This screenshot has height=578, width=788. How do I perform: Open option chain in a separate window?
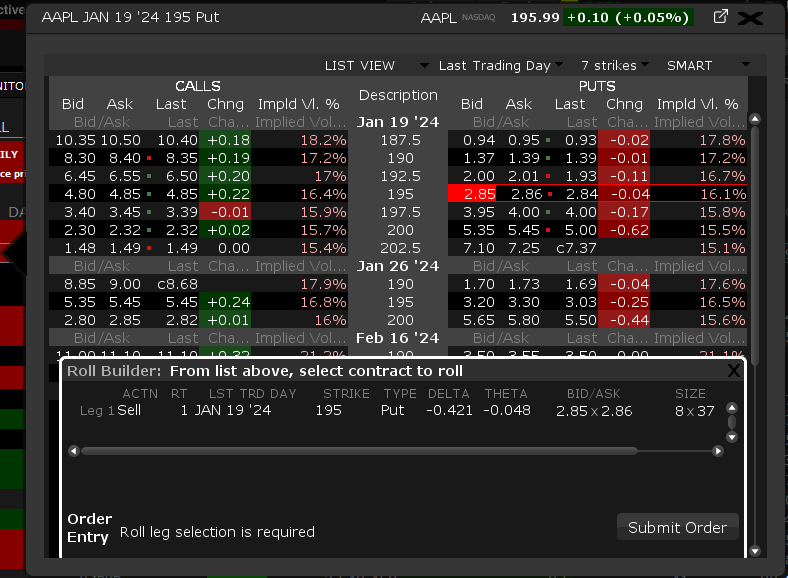pos(721,17)
